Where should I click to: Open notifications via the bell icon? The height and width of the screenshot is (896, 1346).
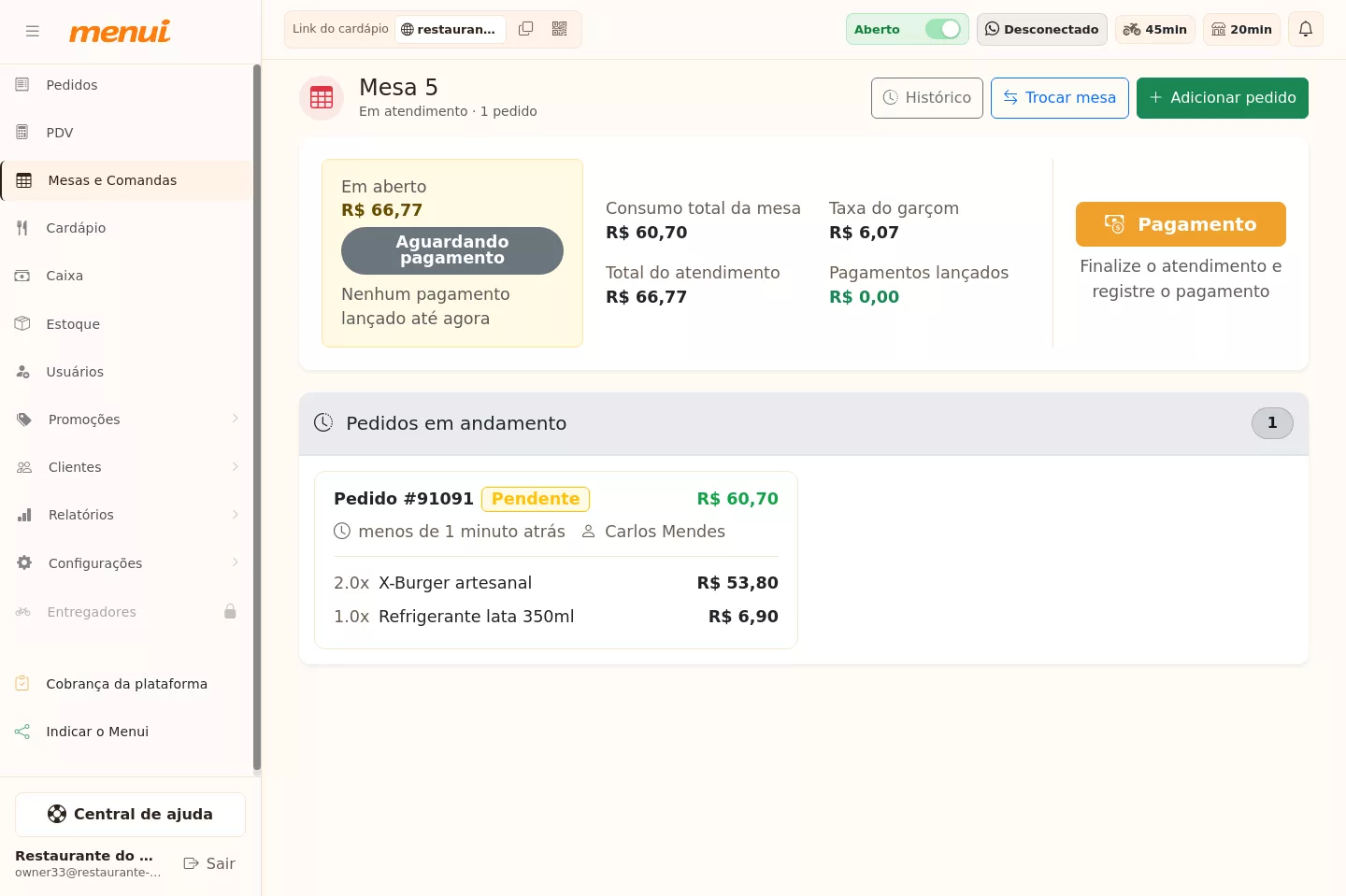point(1306,29)
